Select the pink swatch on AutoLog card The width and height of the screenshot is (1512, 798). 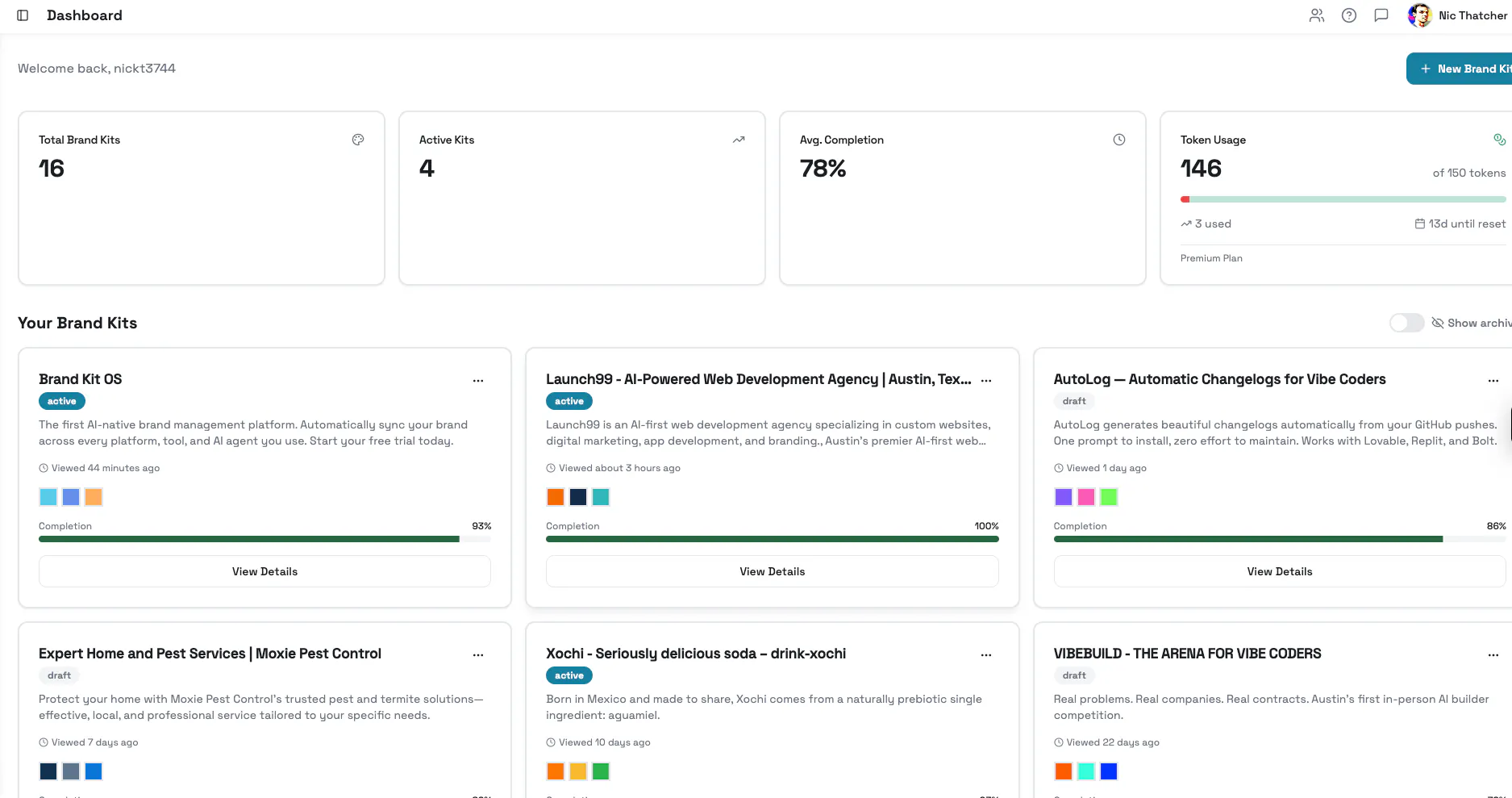1086,497
